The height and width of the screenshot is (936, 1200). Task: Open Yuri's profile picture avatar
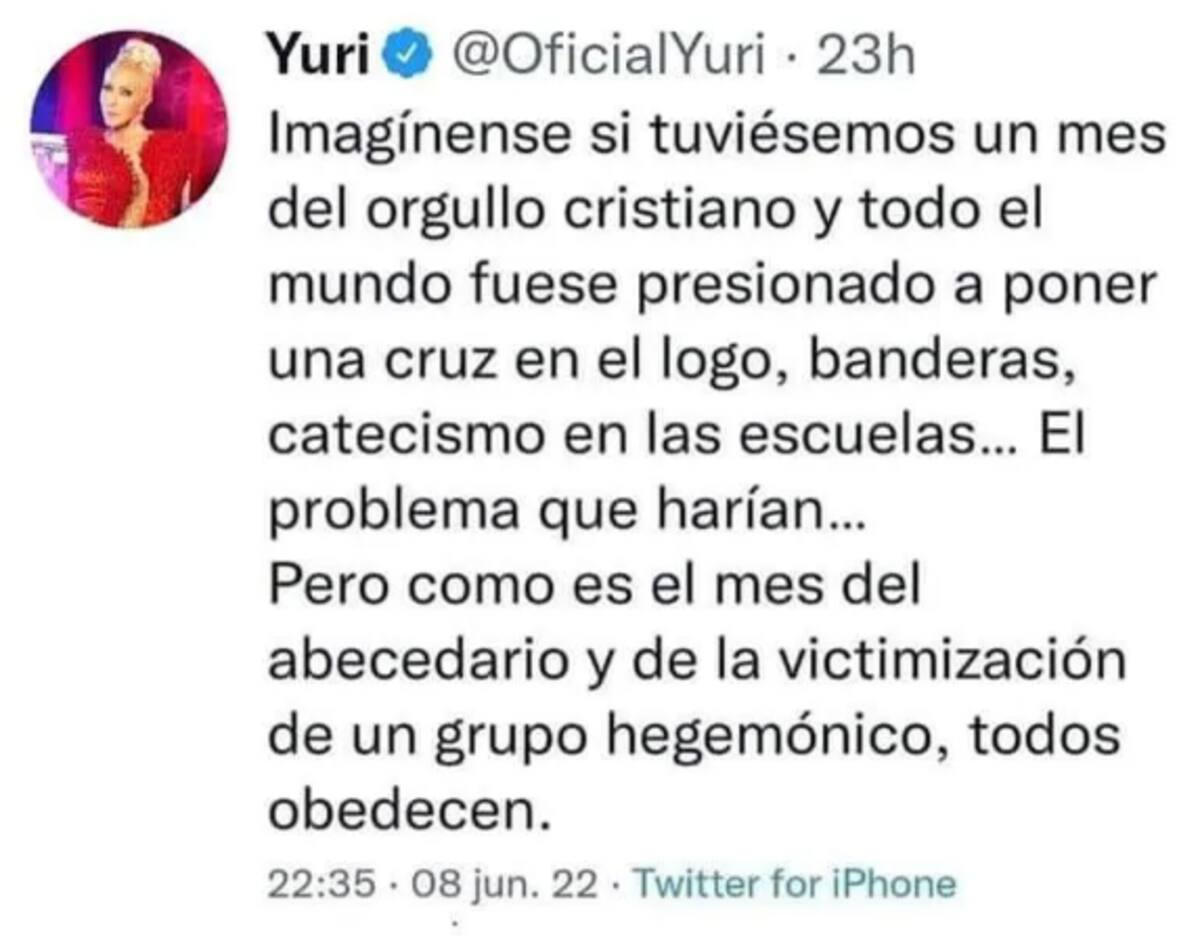point(130,129)
